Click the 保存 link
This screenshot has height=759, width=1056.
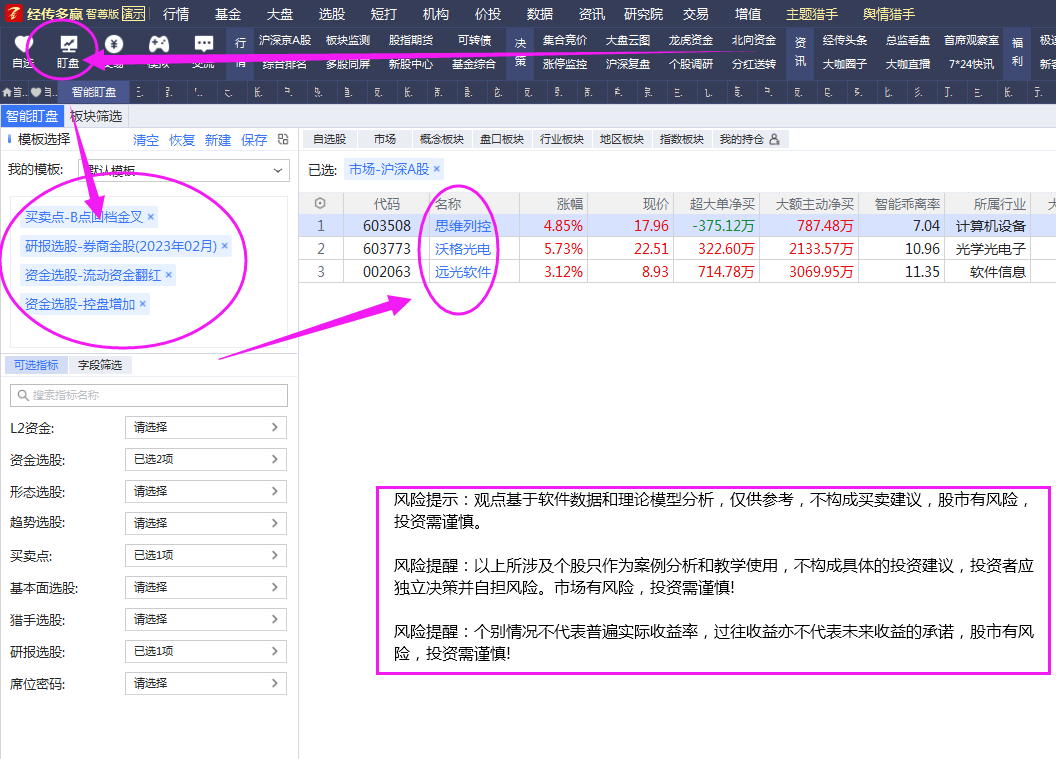255,140
